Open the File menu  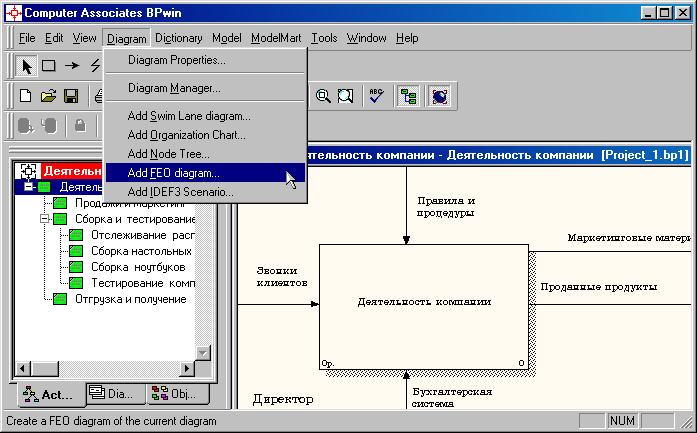pos(27,38)
